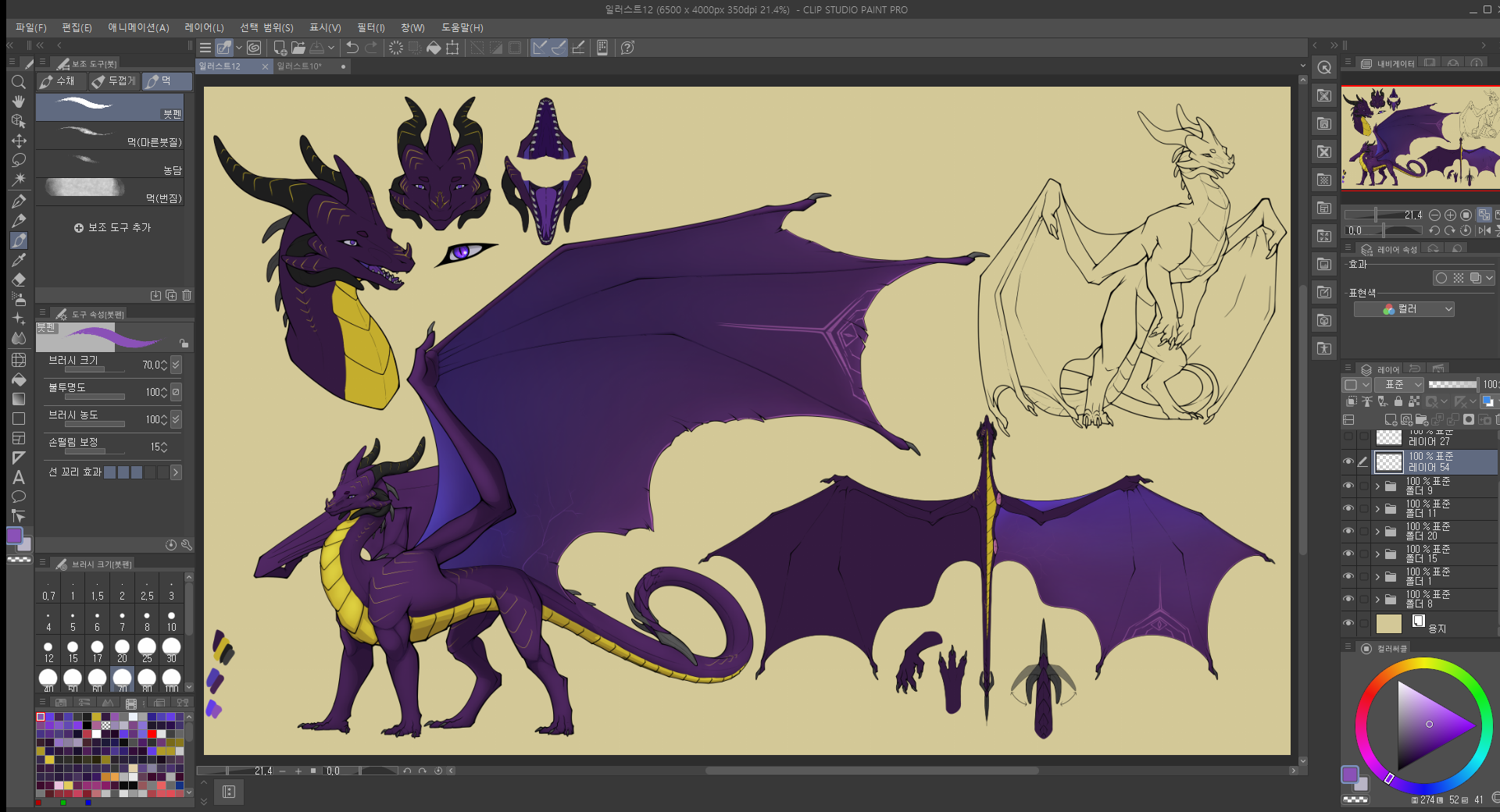Screen dimensions: 1500x812
Task: Expand folder 폴더 9
Action: (x=1377, y=486)
